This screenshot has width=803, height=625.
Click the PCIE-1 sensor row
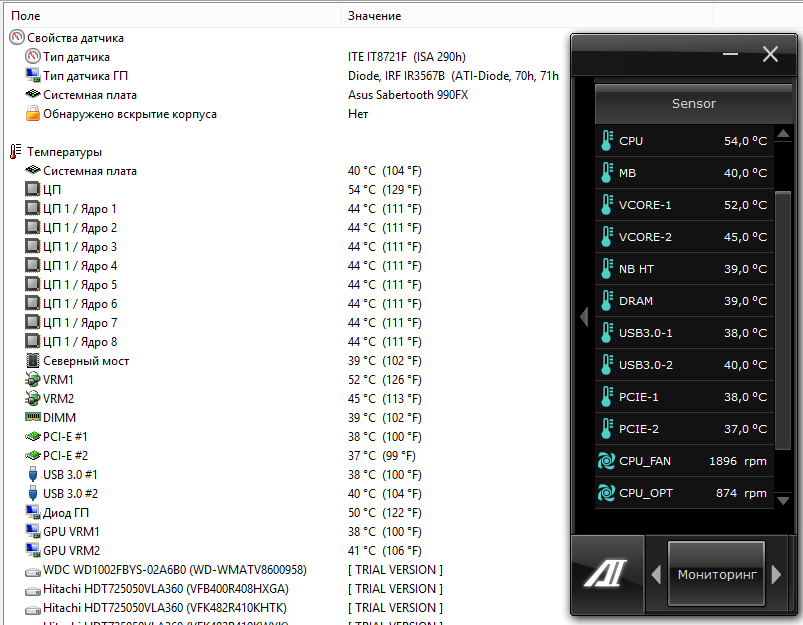coord(684,397)
